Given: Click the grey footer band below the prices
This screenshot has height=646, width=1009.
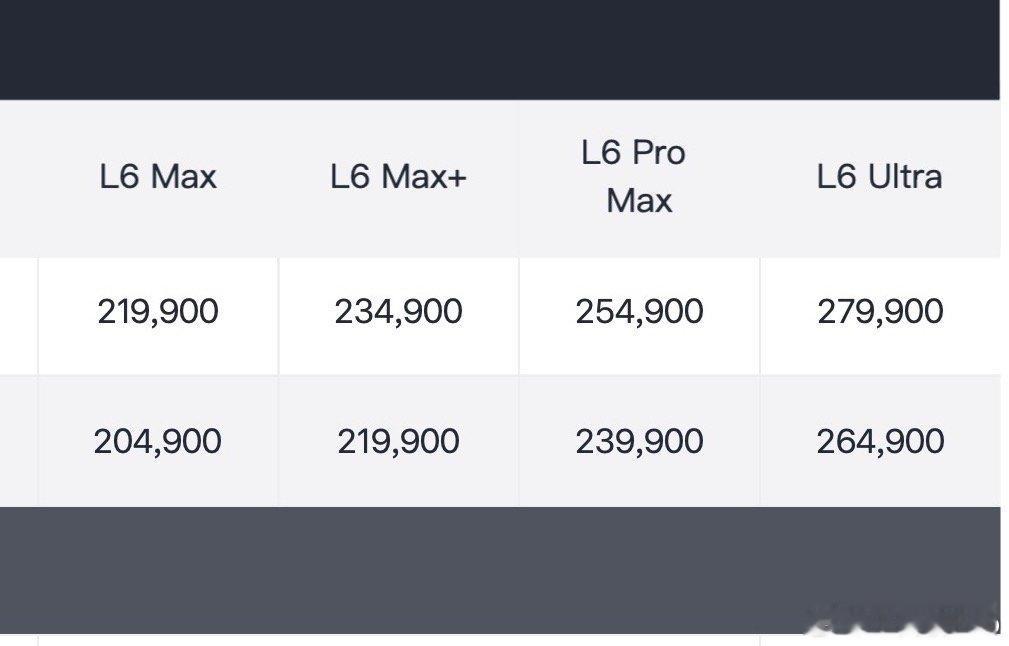Looking at the screenshot, I should (500, 570).
